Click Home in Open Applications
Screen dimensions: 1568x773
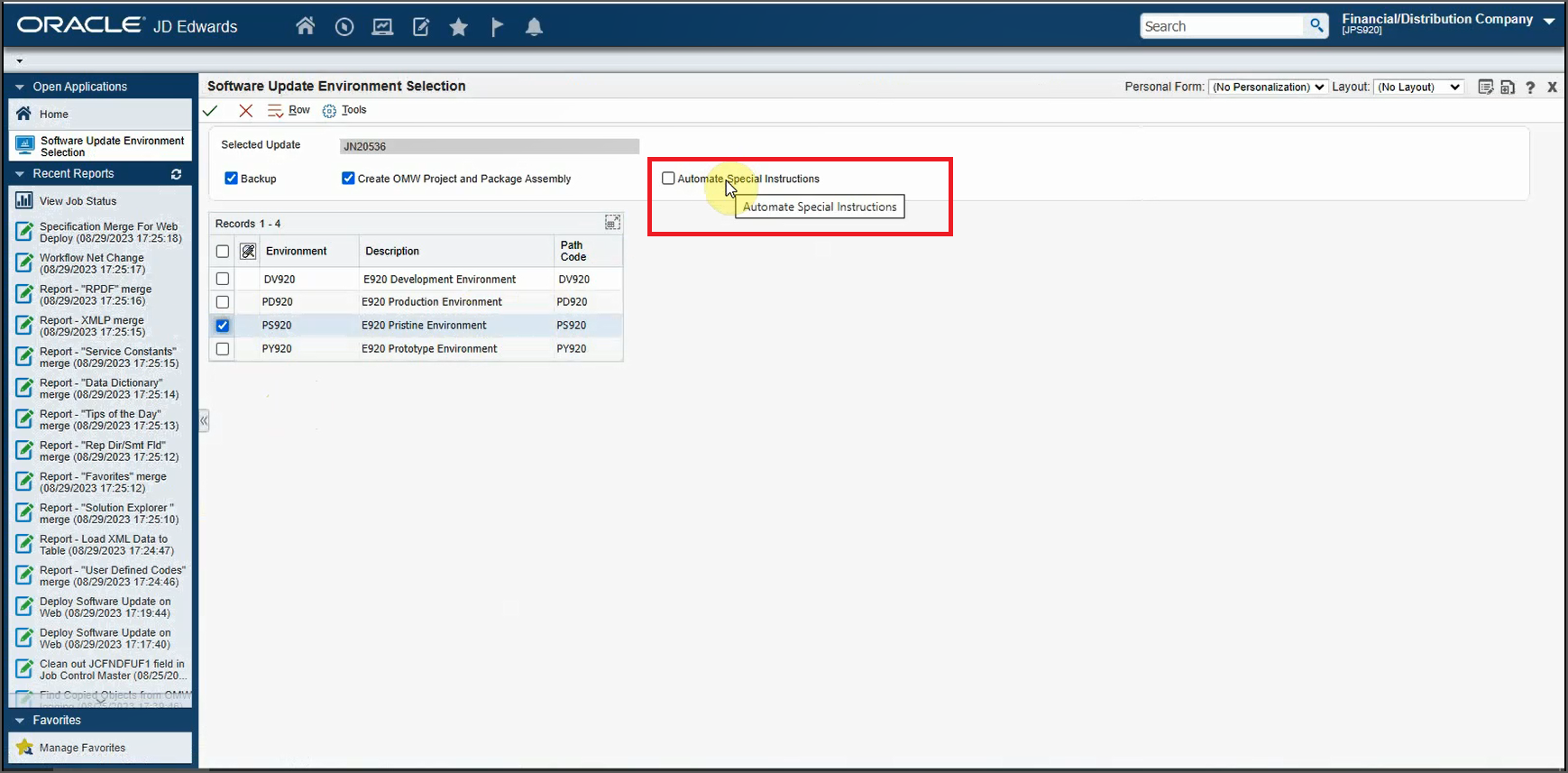(x=100, y=115)
